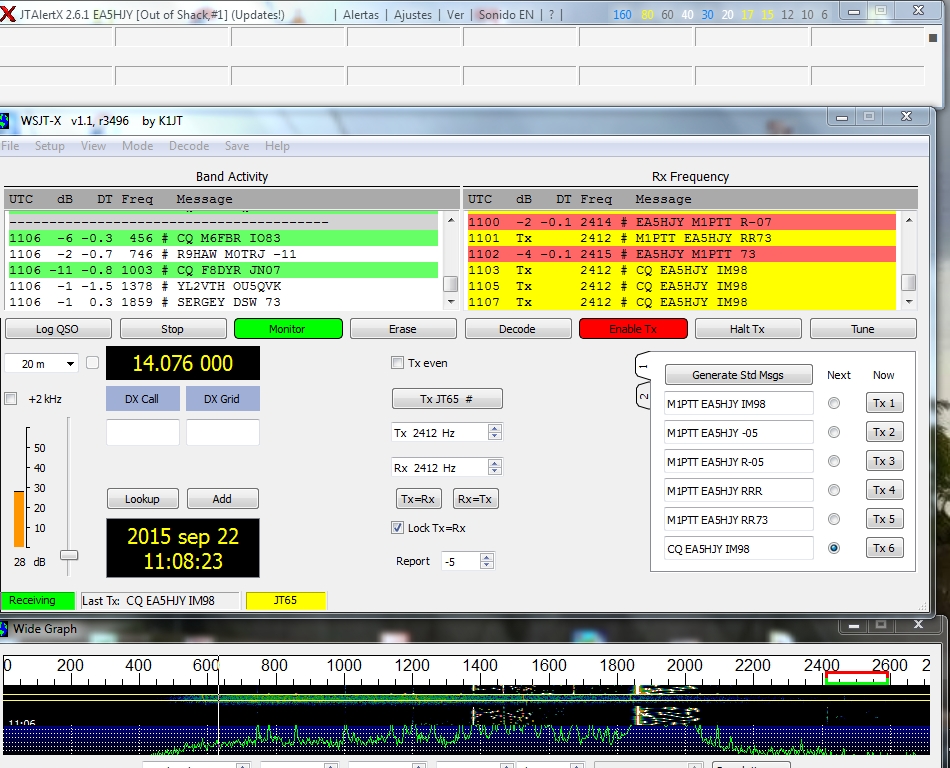Click the EA5HJY M1PTT 73 line
The width and height of the screenshot is (950, 768).
(682, 254)
